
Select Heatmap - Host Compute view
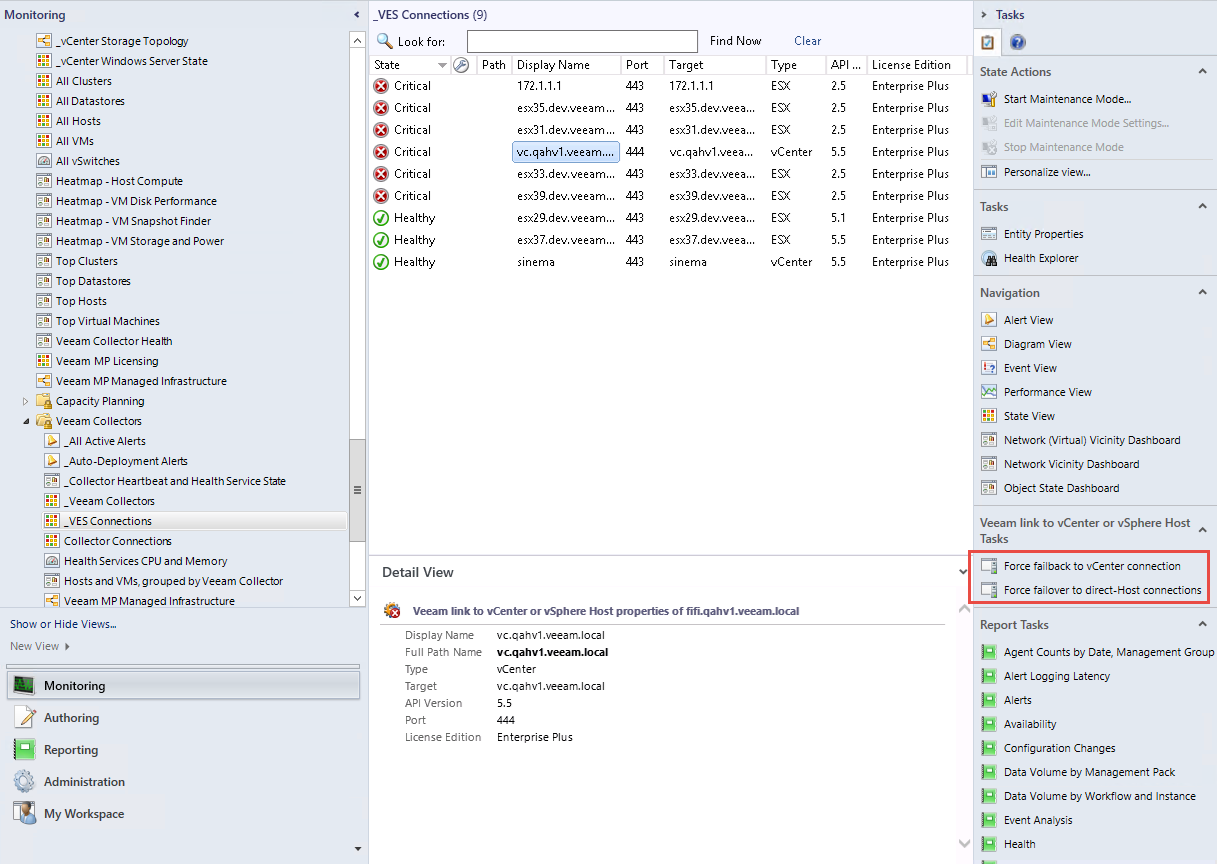119,181
